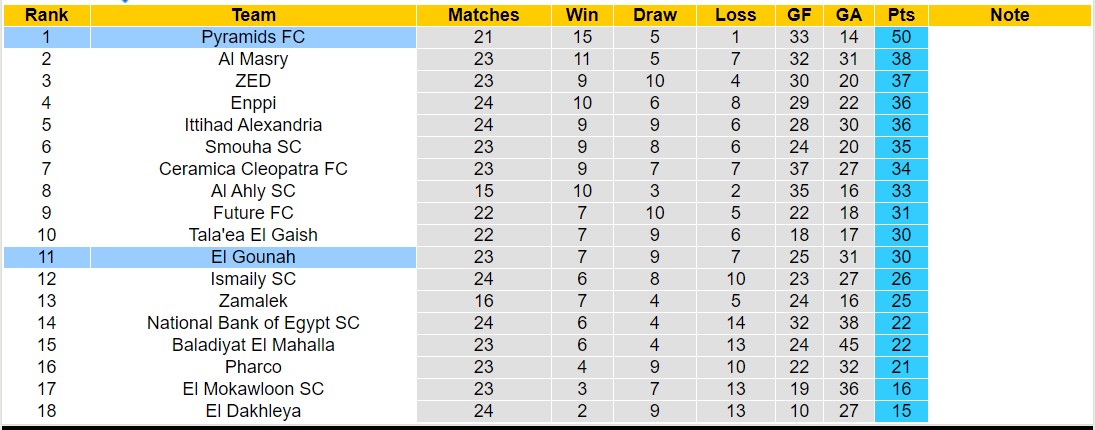Click the Zamalek team name
Image resolution: width=1095 pixels, height=430 pixels.
[253, 301]
